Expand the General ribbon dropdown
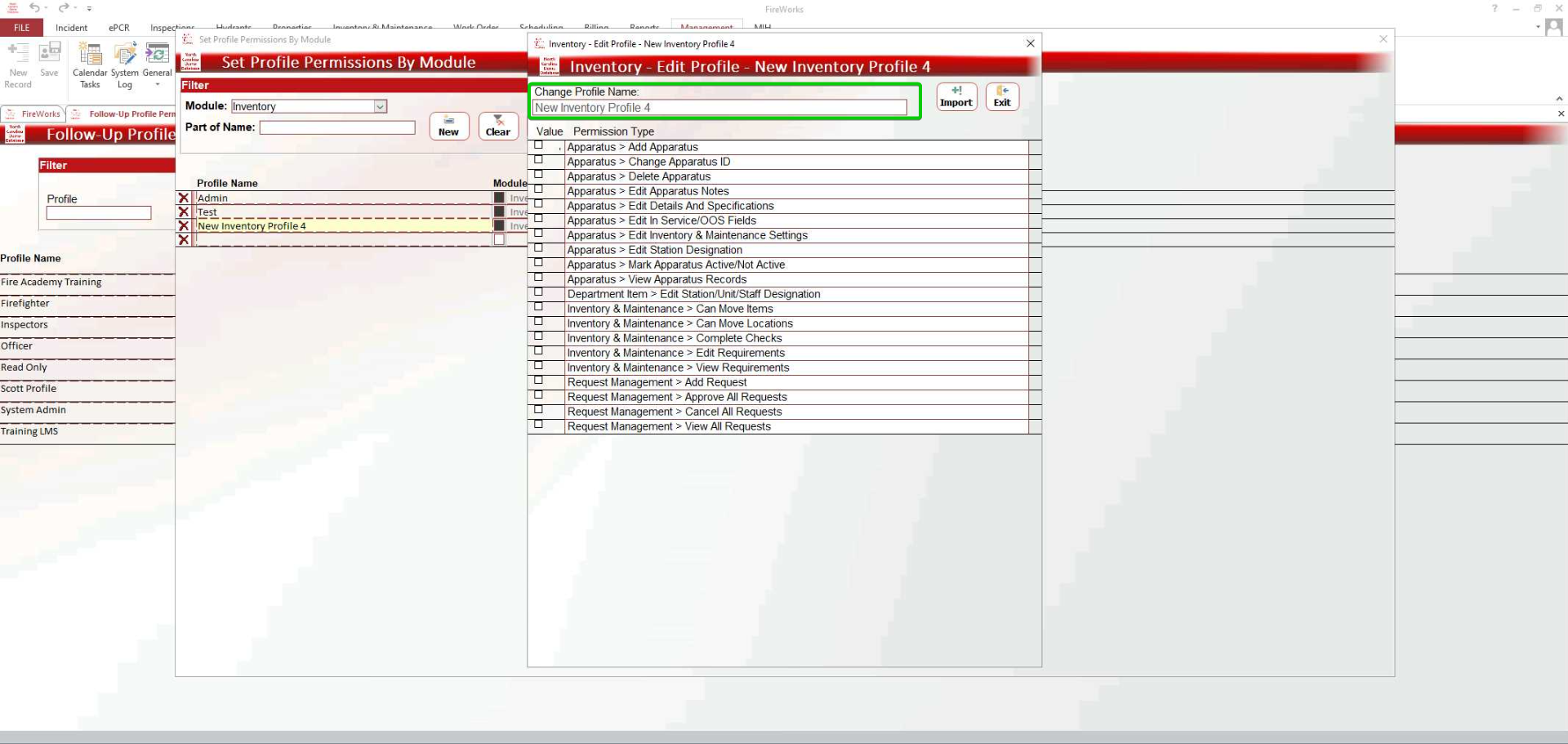Screen dimensions: 1568x744 [157, 84]
